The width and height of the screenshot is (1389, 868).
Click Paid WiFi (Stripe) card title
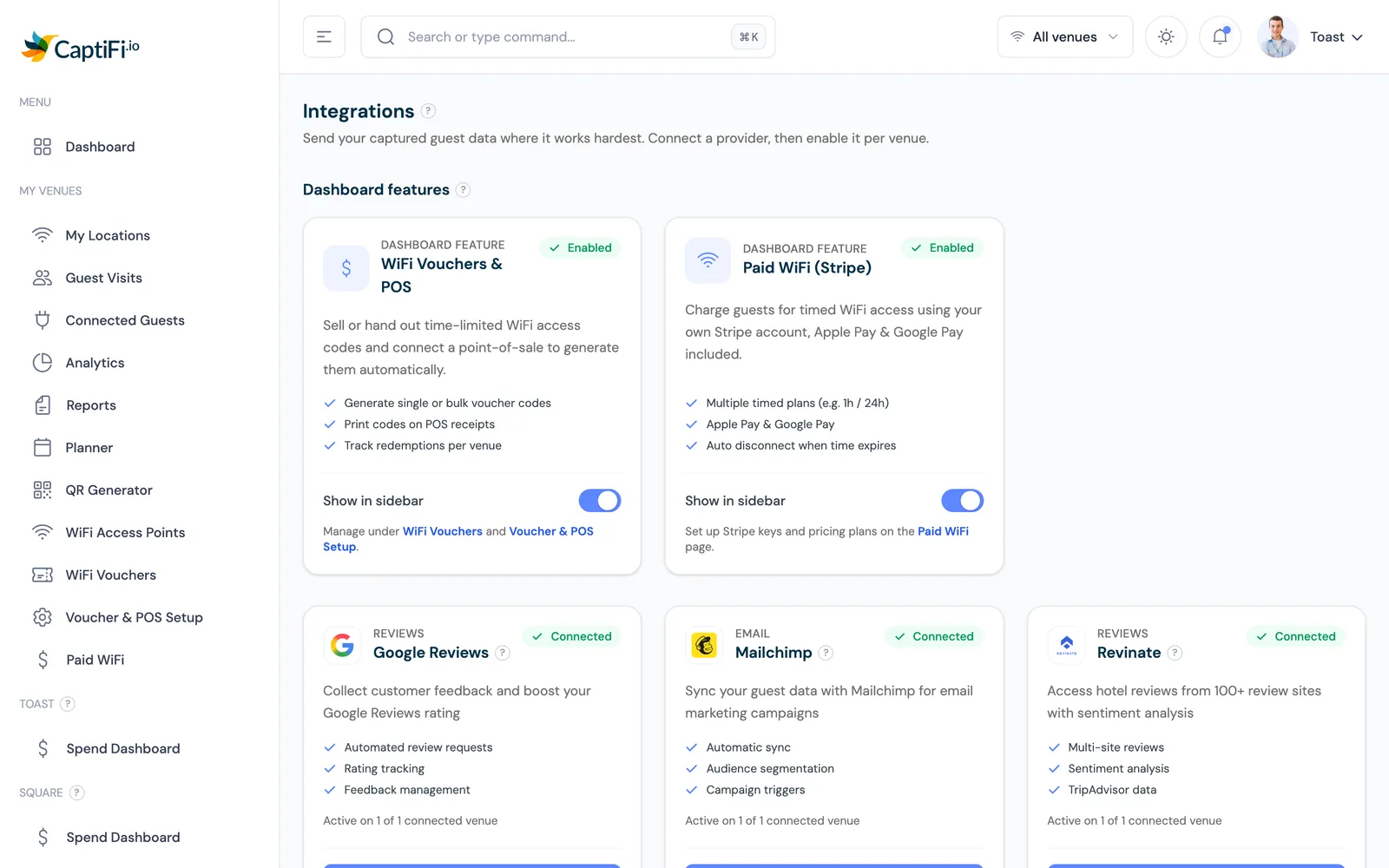pyautogui.click(x=807, y=267)
